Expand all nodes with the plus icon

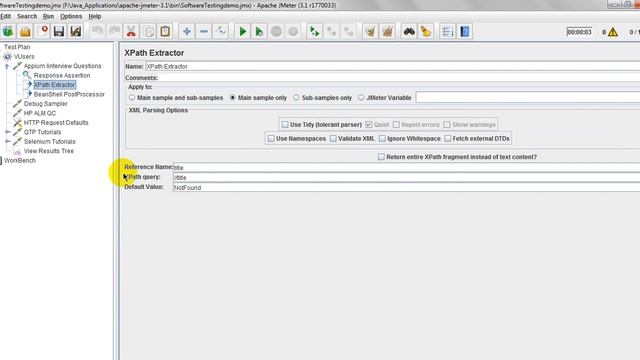pos(187,31)
